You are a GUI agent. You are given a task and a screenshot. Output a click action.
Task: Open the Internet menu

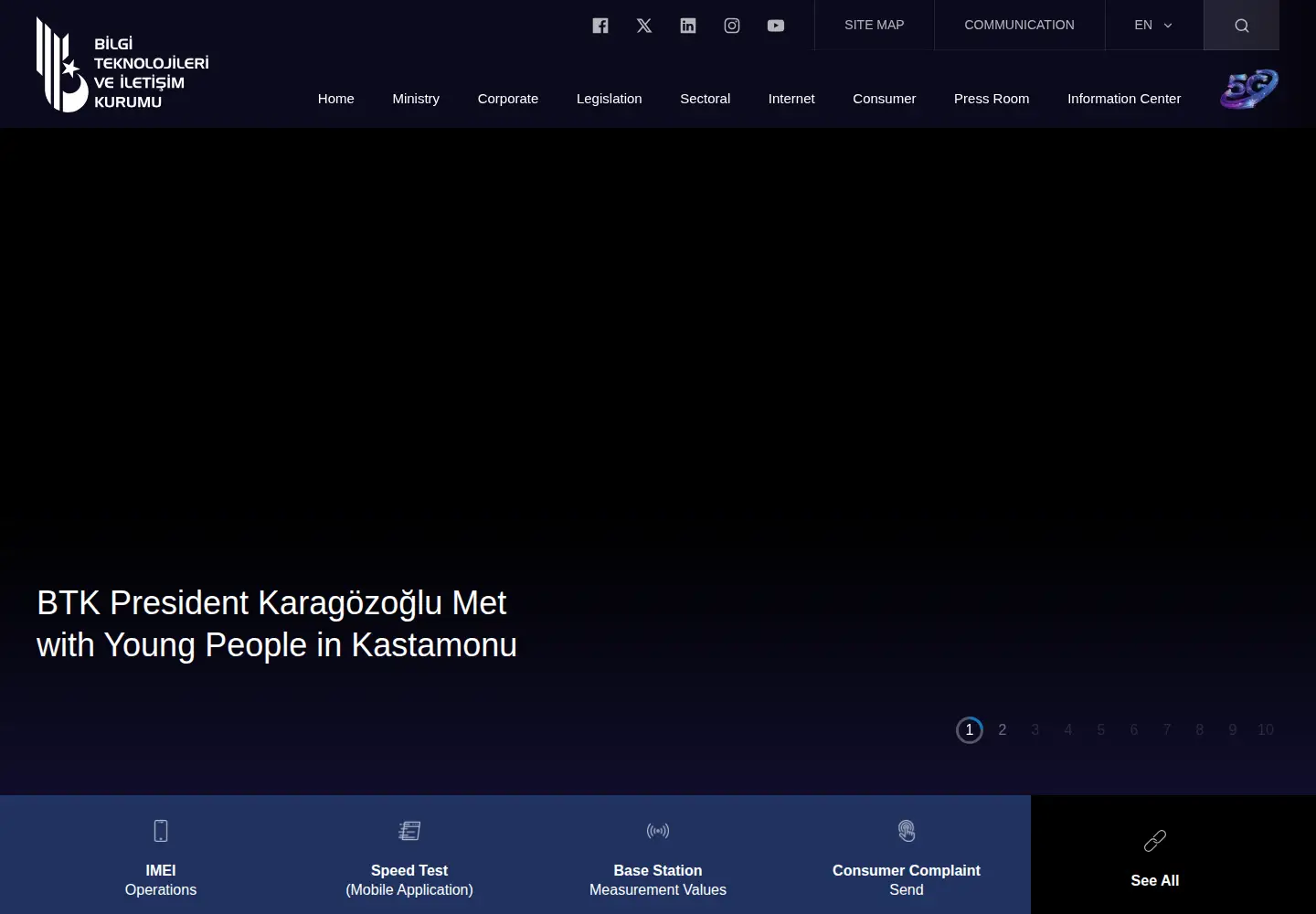point(791,99)
